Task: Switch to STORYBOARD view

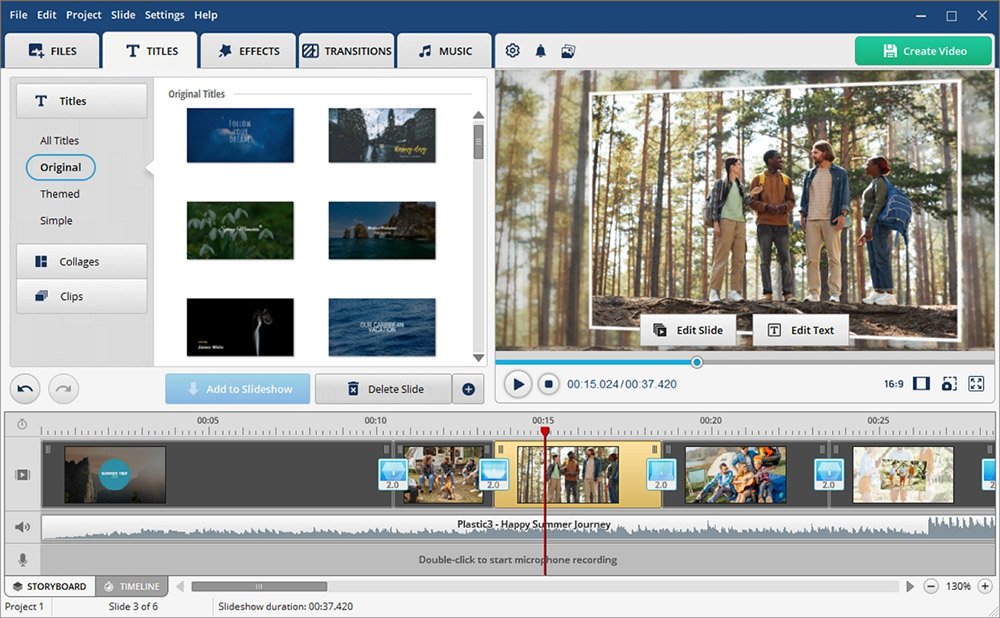Action: point(50,586)
